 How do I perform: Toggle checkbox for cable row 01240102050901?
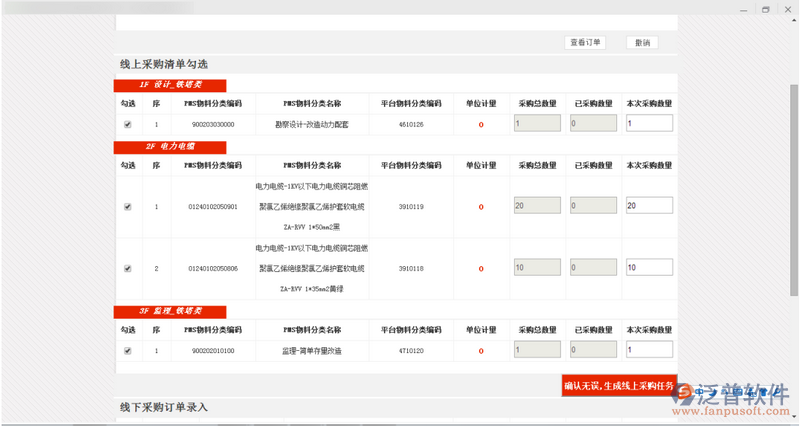coord(127,207)
